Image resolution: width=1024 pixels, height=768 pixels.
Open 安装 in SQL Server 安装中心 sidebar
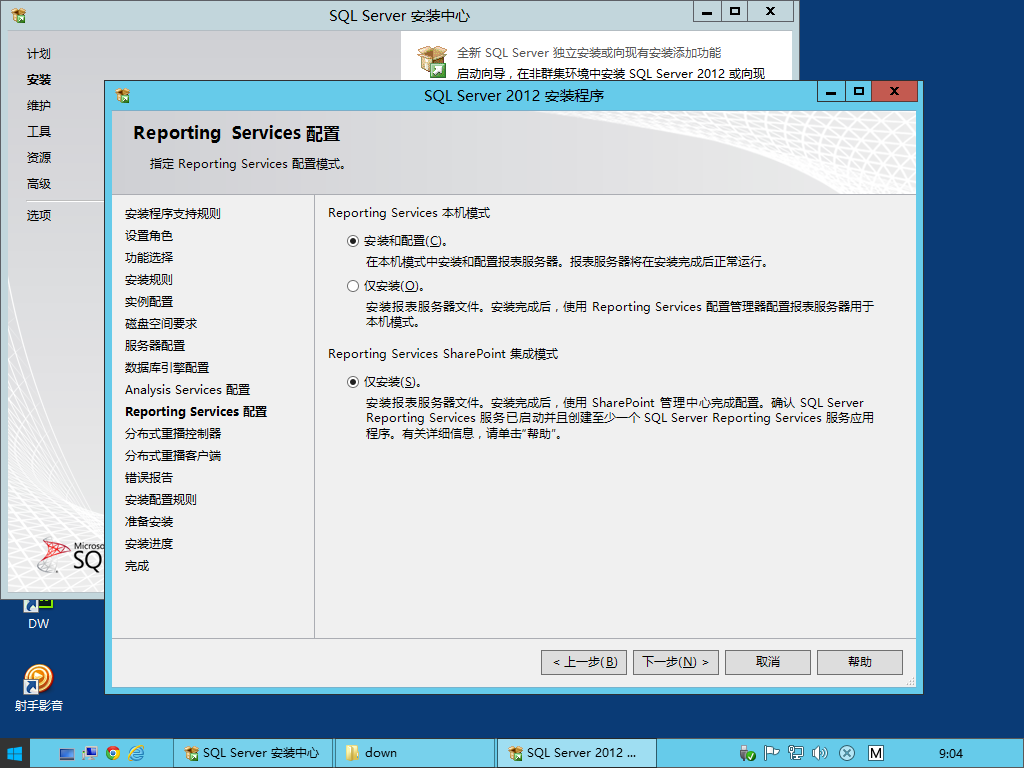39,80
